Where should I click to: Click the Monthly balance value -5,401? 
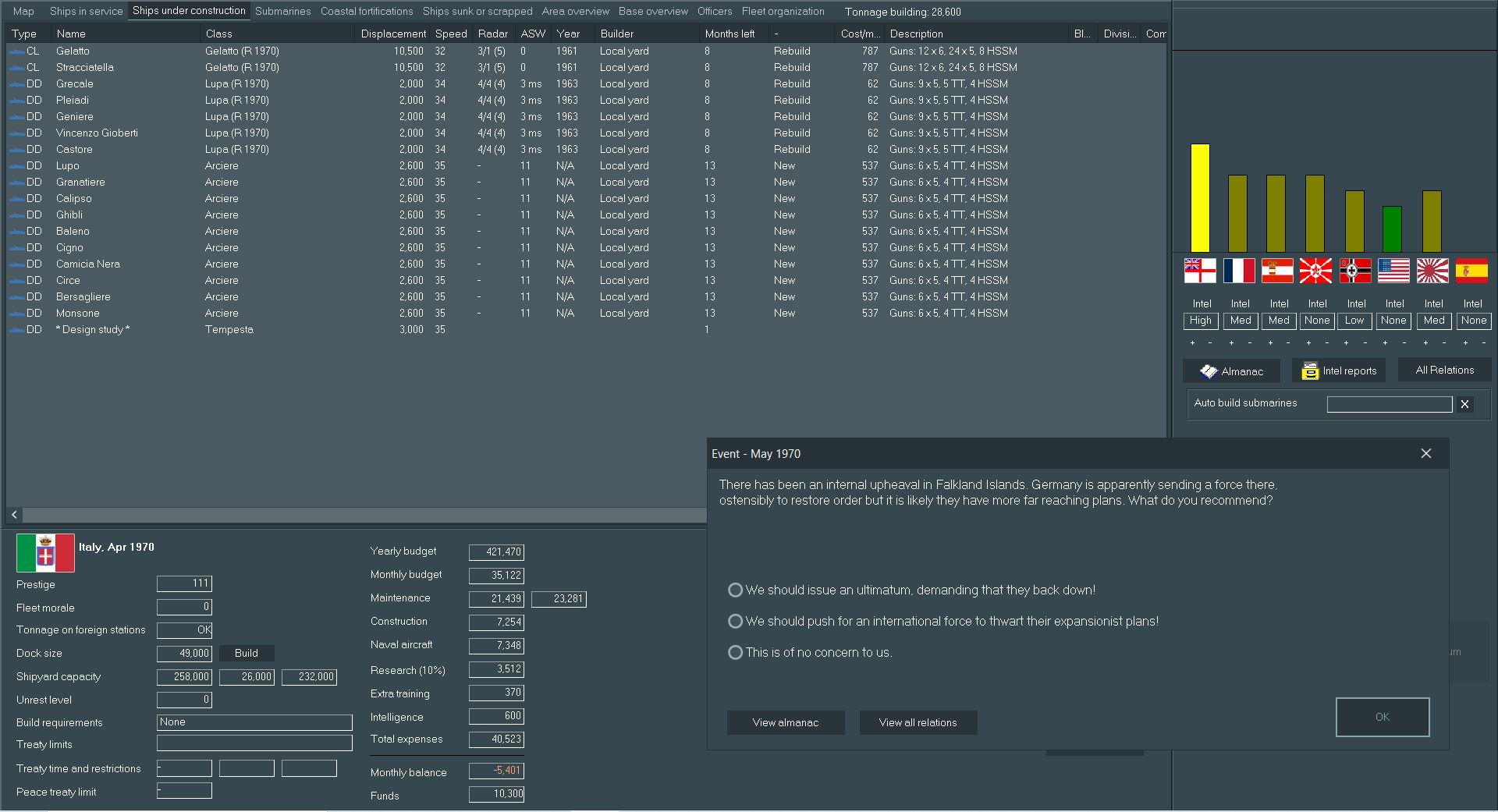coord(496,771)
